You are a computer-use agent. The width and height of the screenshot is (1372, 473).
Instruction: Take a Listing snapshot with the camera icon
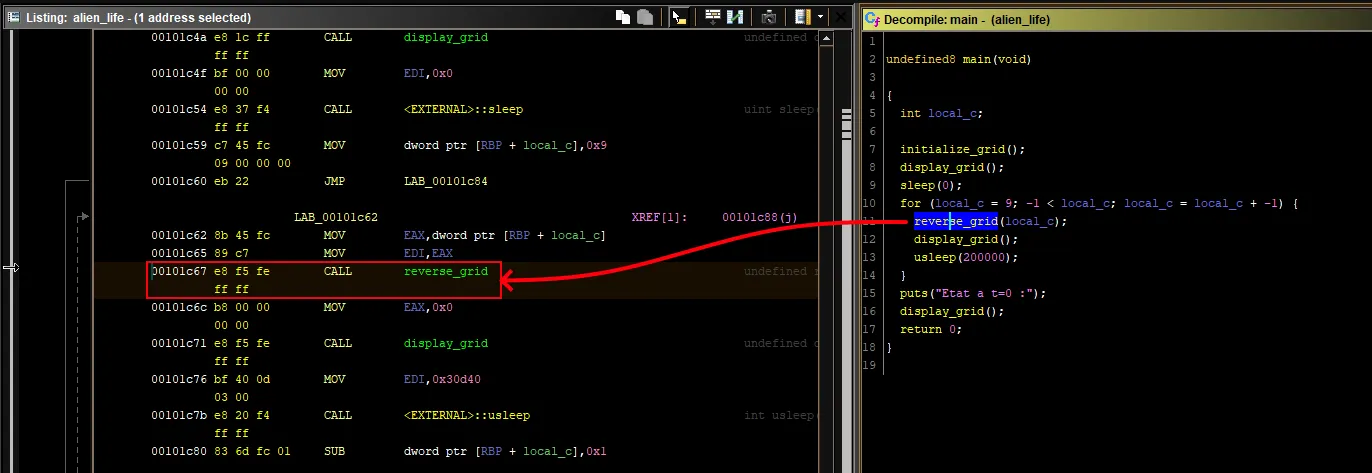769,17
